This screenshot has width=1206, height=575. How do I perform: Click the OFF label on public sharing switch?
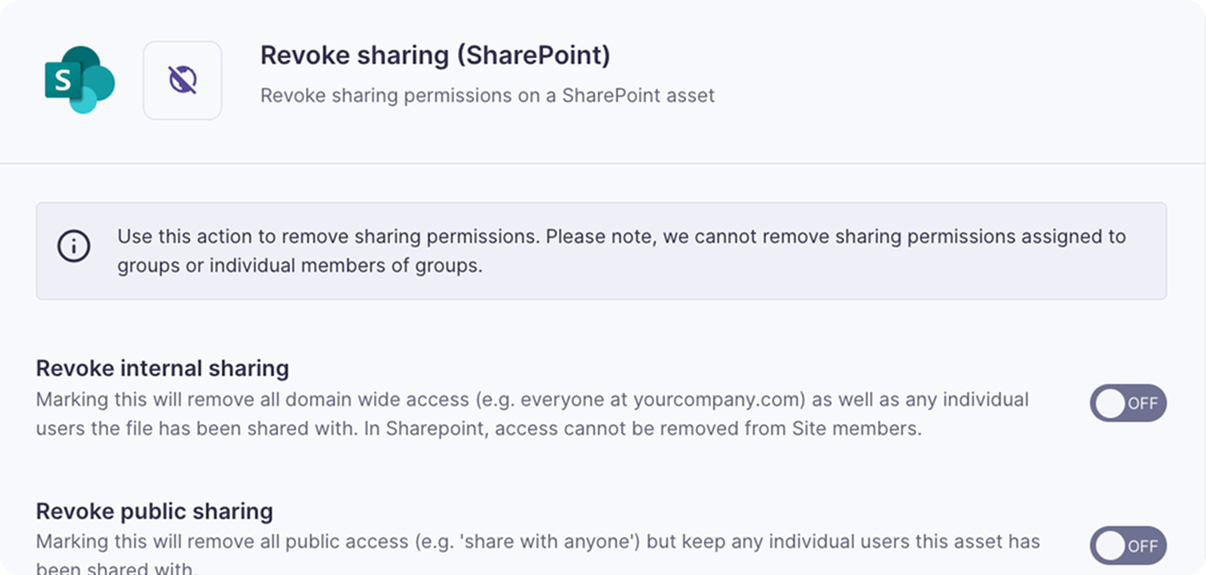1142,546
